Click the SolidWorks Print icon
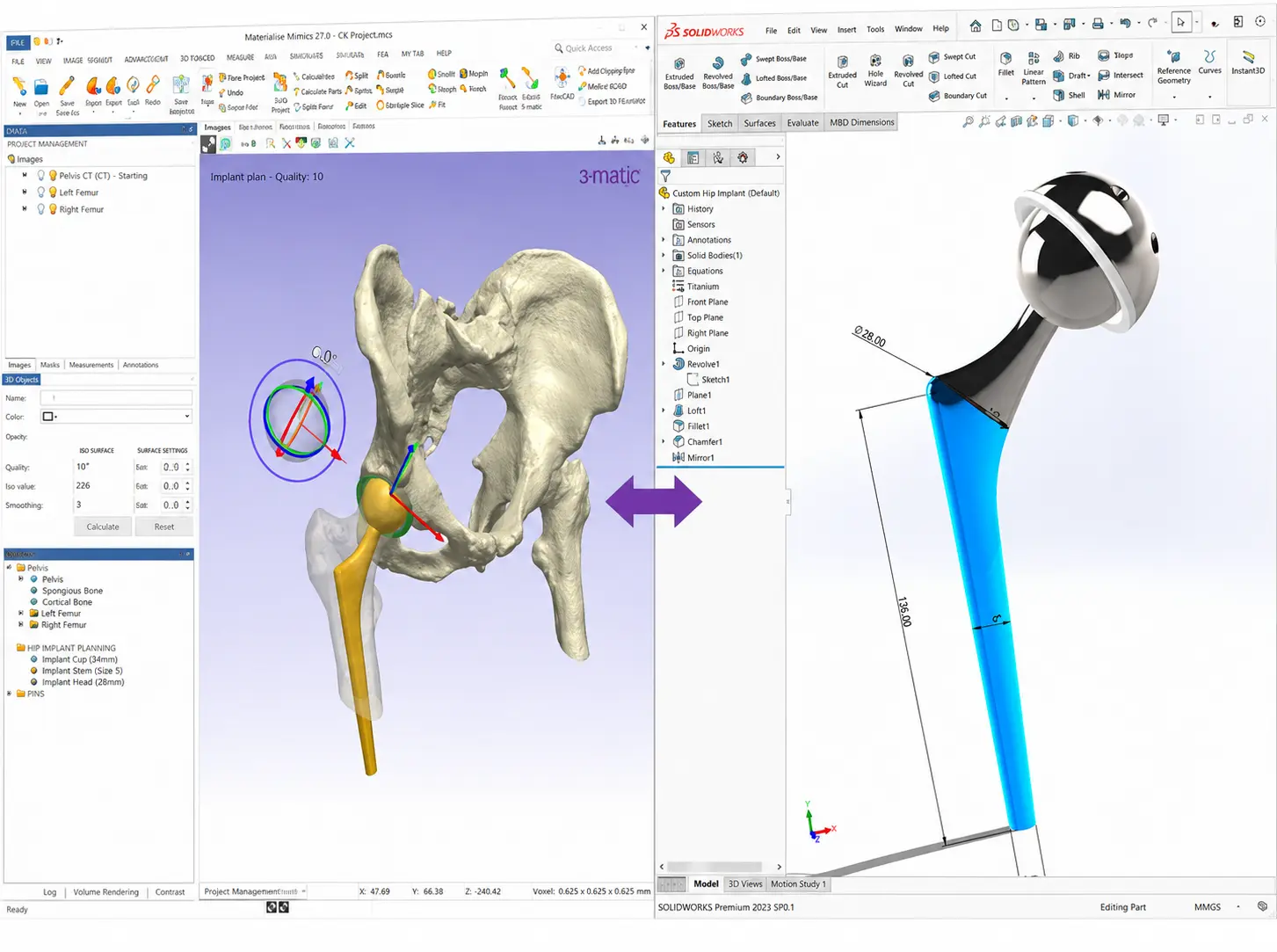 click(1098, 25)
